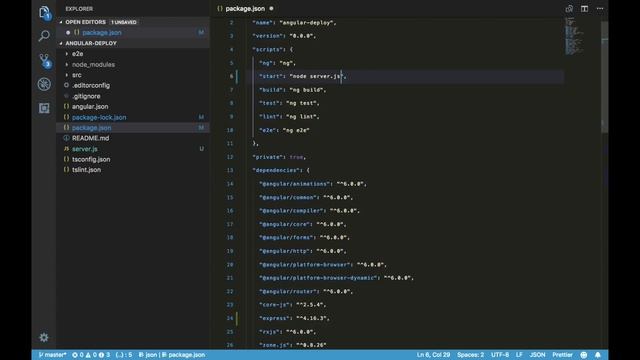The image size is (640, 360).
Task: Click the editor vertical scrollbar
Action: point(604,77)
